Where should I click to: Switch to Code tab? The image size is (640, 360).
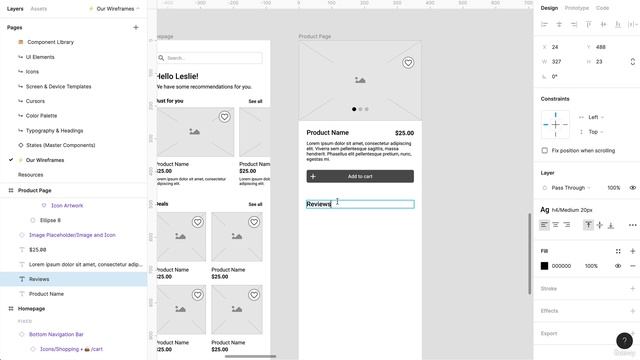click(x=602, y=8)
